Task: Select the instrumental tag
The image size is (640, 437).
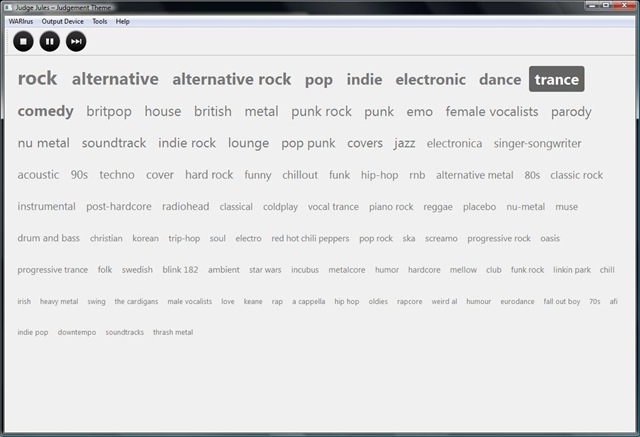Action: [47, 206]
